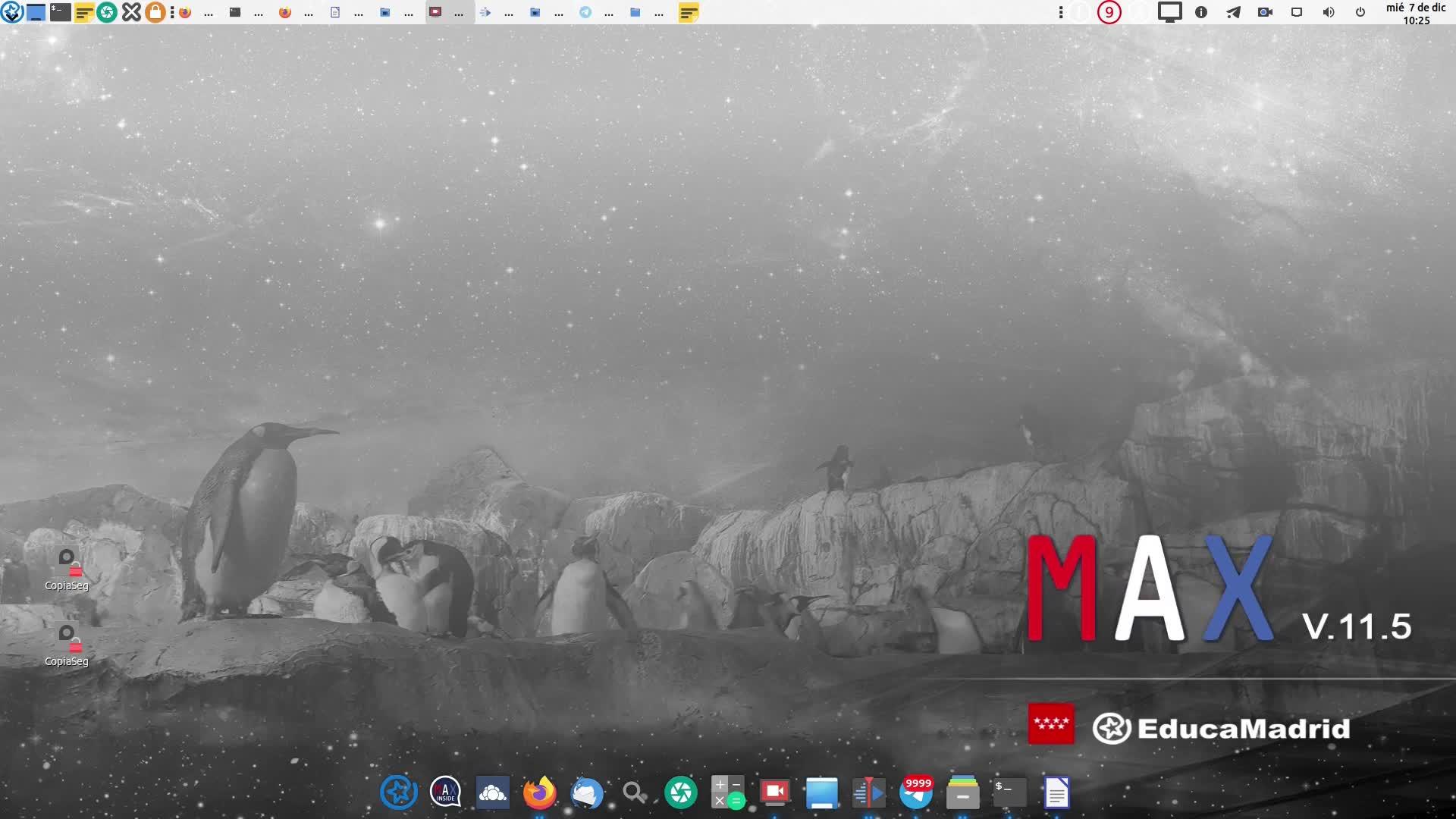Open the ownCloud cloud dock icon
Viewport: 1456px width, 819px height.
pos(492,793)
